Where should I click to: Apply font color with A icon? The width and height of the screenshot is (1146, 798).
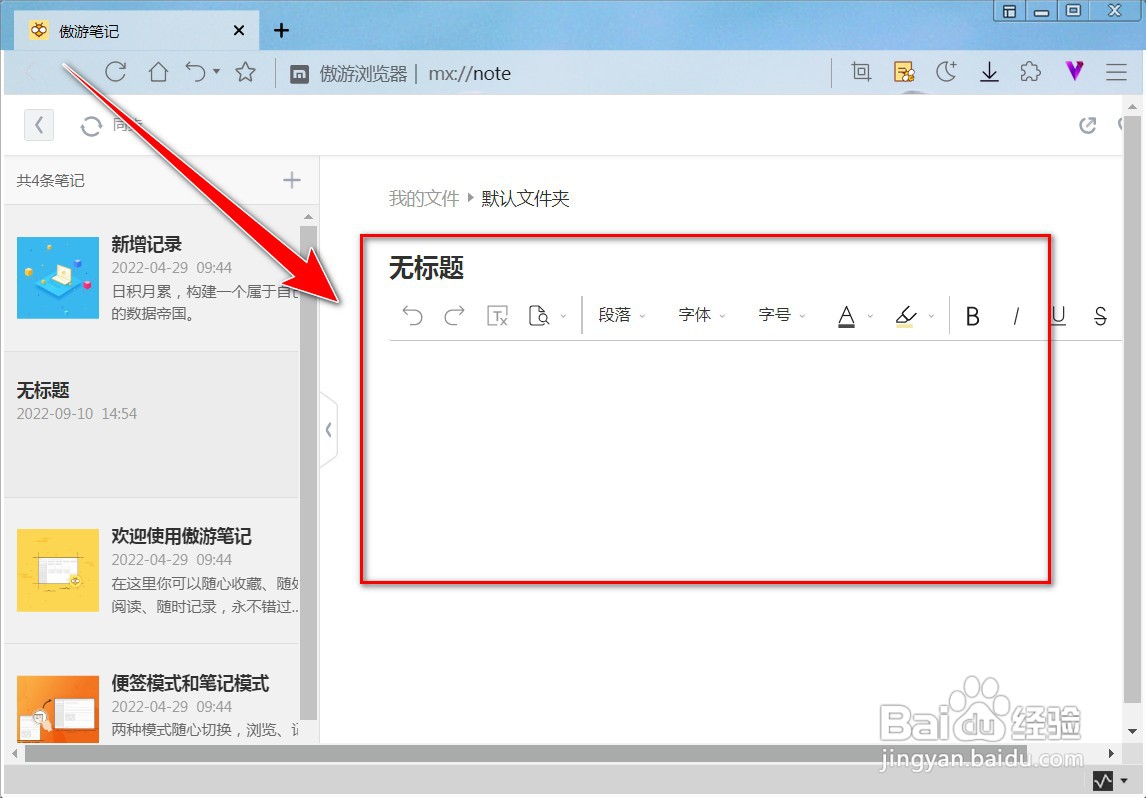pyautogui.click(x=846, y=316)
